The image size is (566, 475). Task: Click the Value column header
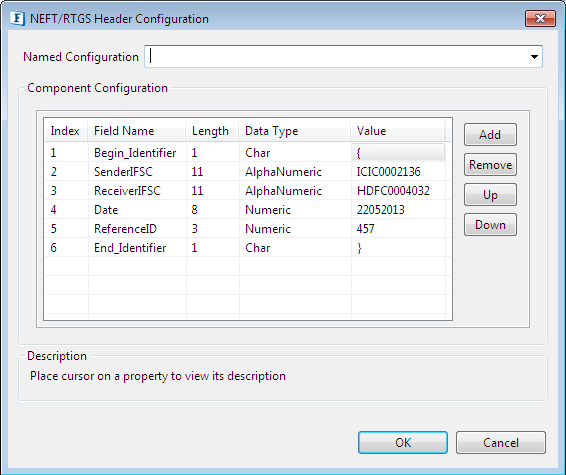click(398, 131)
